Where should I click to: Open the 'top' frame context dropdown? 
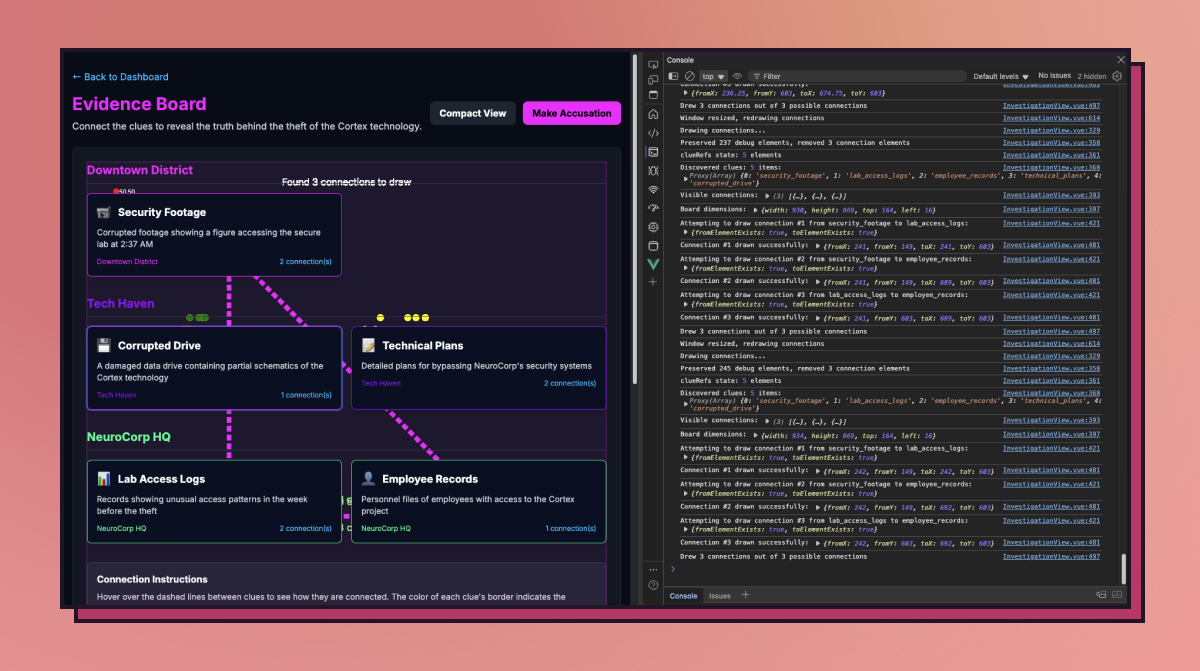point(712,76)
